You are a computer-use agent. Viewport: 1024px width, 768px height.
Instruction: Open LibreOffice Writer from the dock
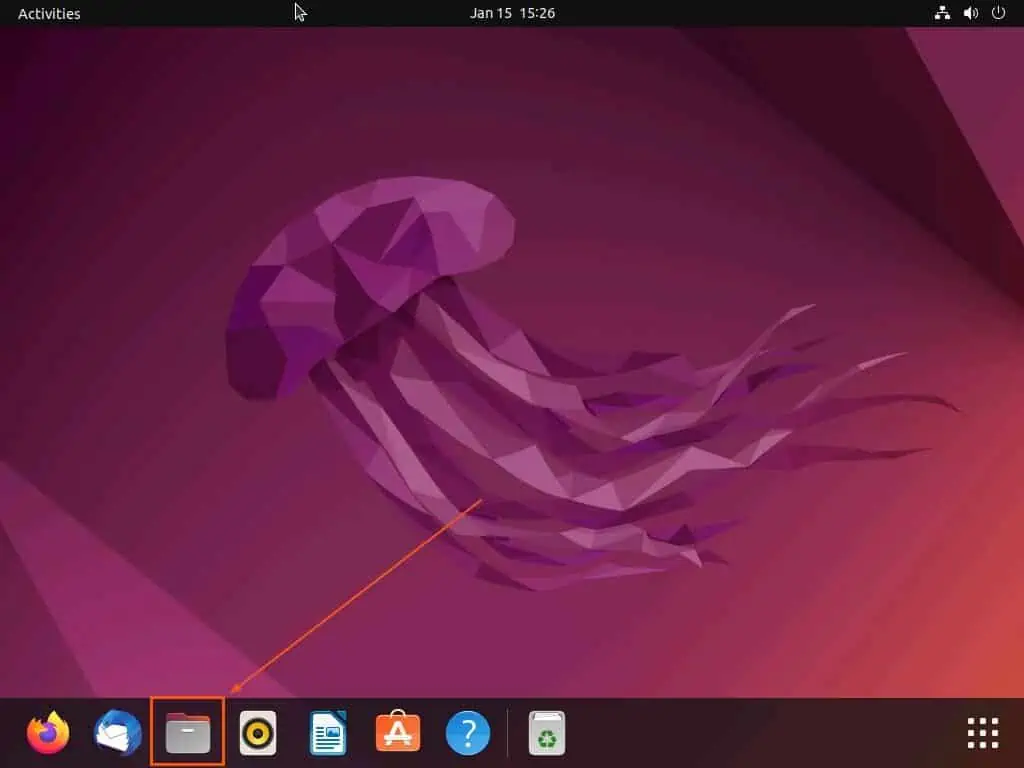point(327,732)
